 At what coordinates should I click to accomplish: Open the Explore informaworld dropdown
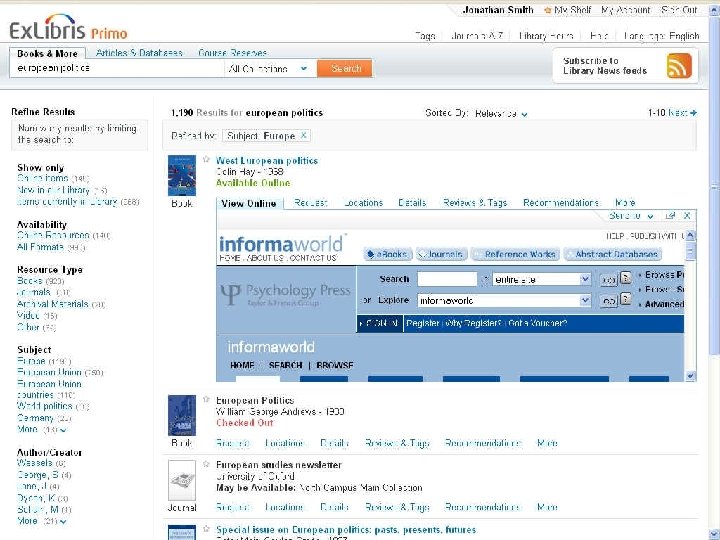coord(504,300)
